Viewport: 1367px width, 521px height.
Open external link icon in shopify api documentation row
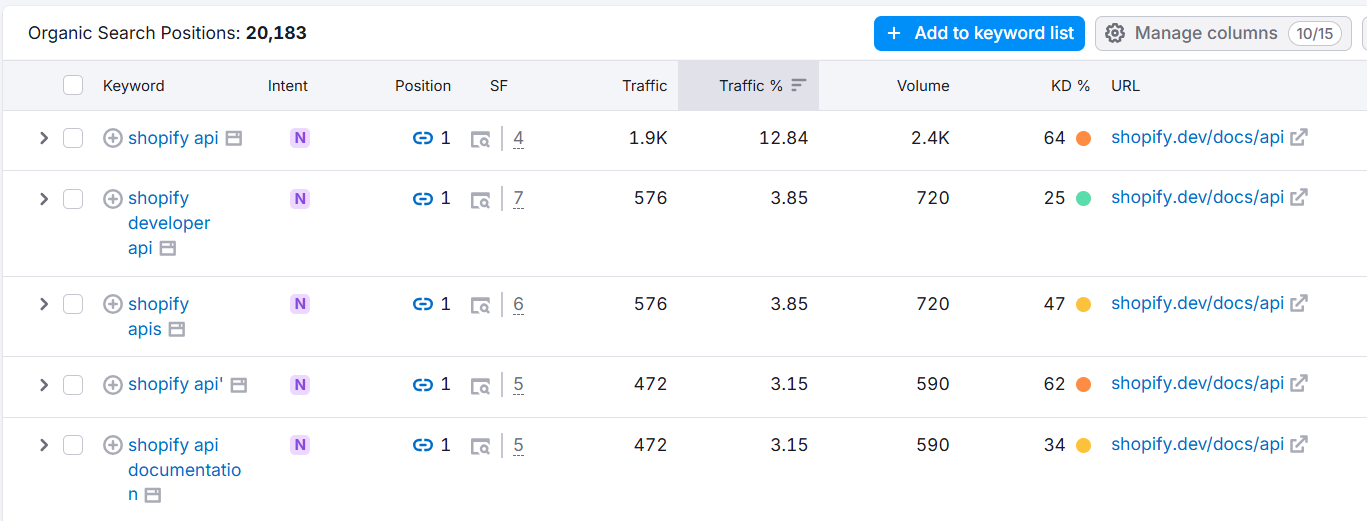[x=1299, y=445]
